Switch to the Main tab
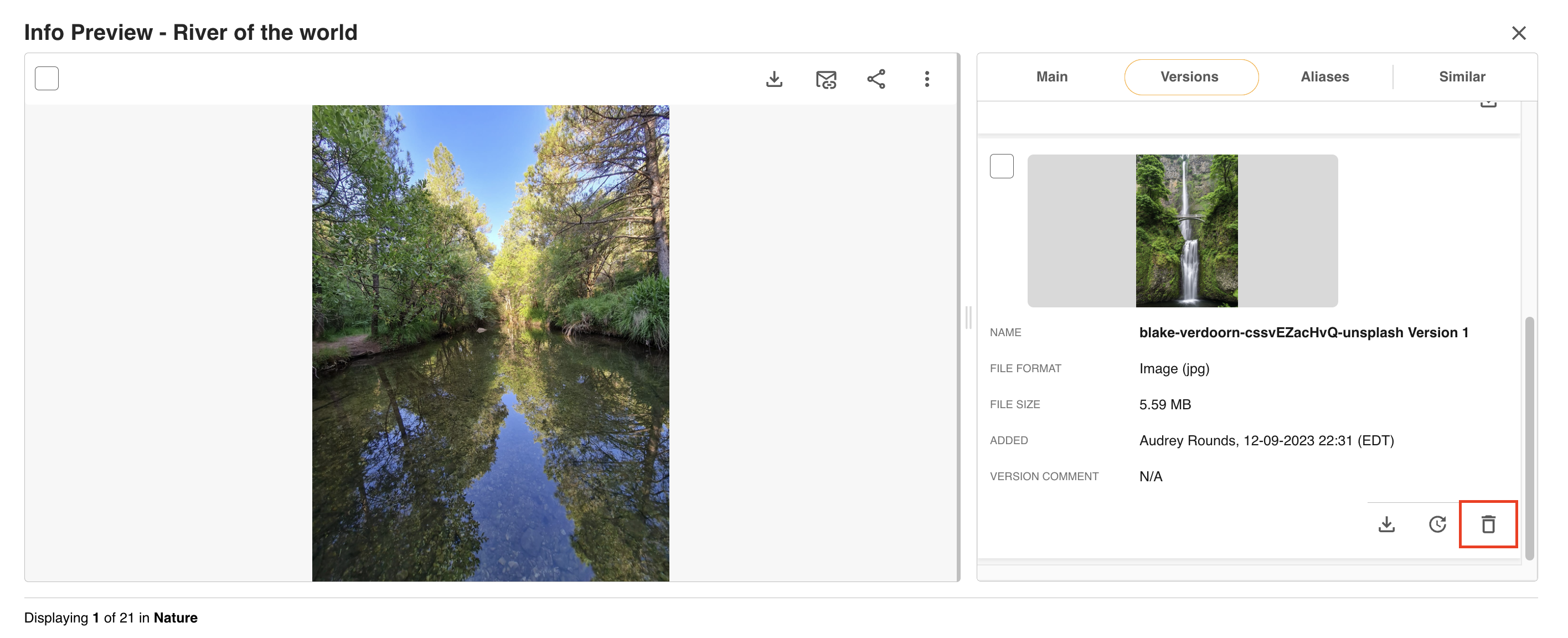The image size is (1568, 638). pos(1051,77)
